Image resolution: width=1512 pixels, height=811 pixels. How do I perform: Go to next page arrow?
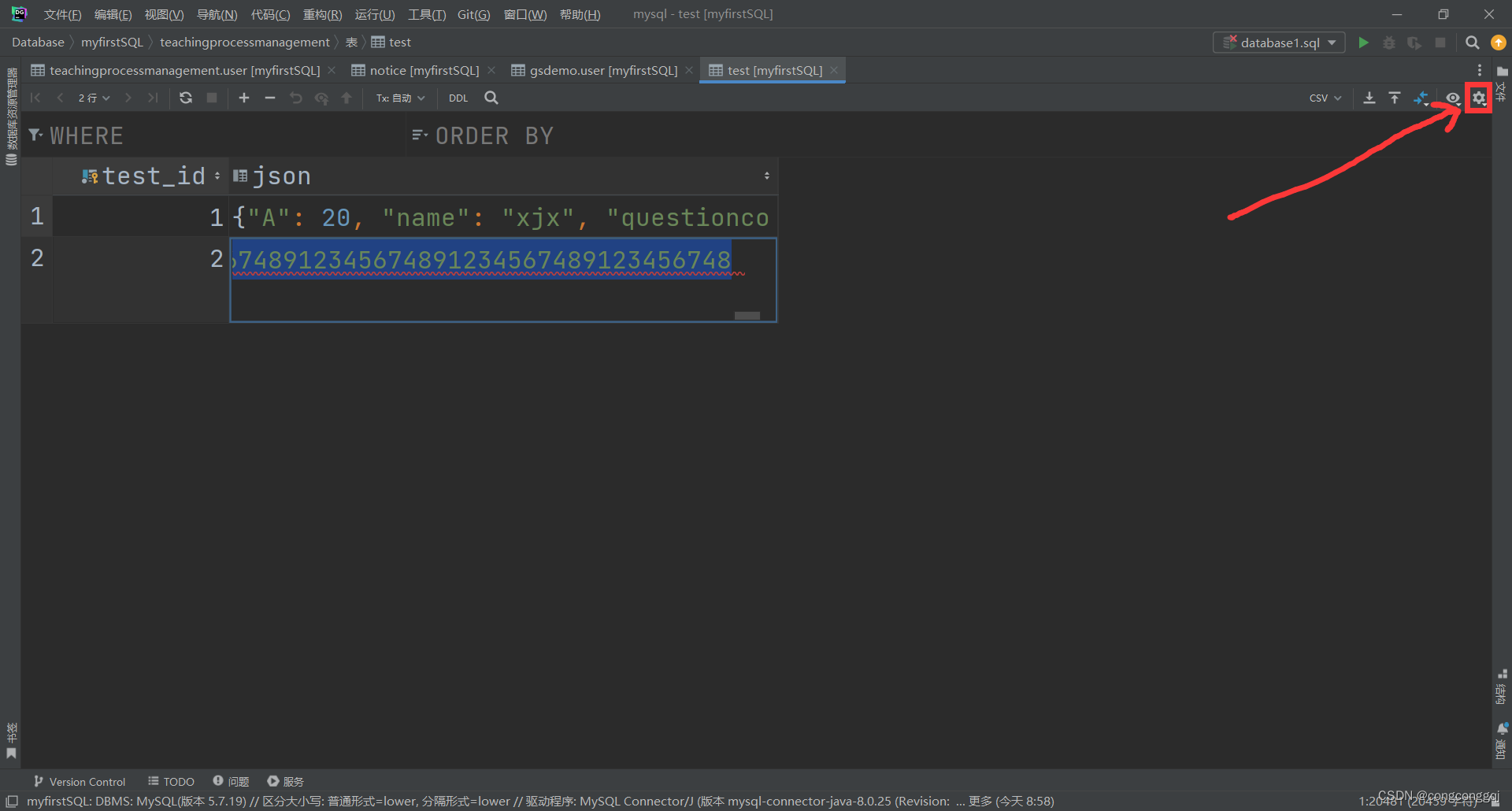[128, 98]
